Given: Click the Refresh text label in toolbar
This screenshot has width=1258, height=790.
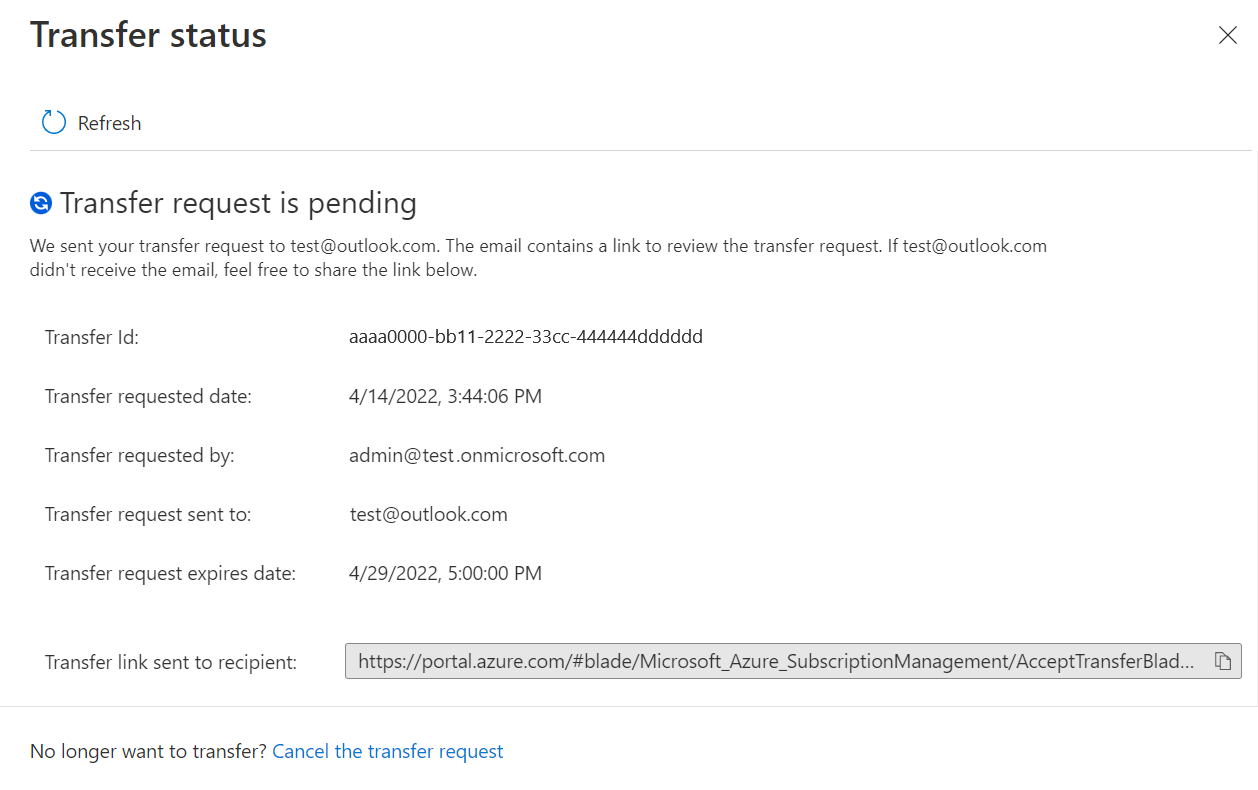Looking at the screenshot, I should 109,123.
